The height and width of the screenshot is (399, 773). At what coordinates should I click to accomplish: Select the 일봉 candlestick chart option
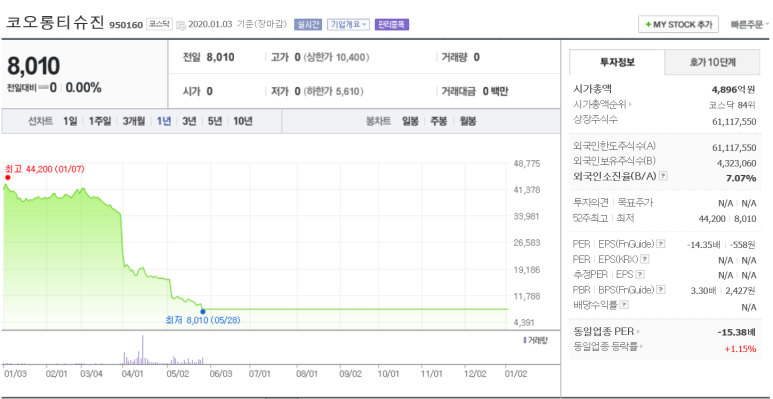[x=410, y=121]
